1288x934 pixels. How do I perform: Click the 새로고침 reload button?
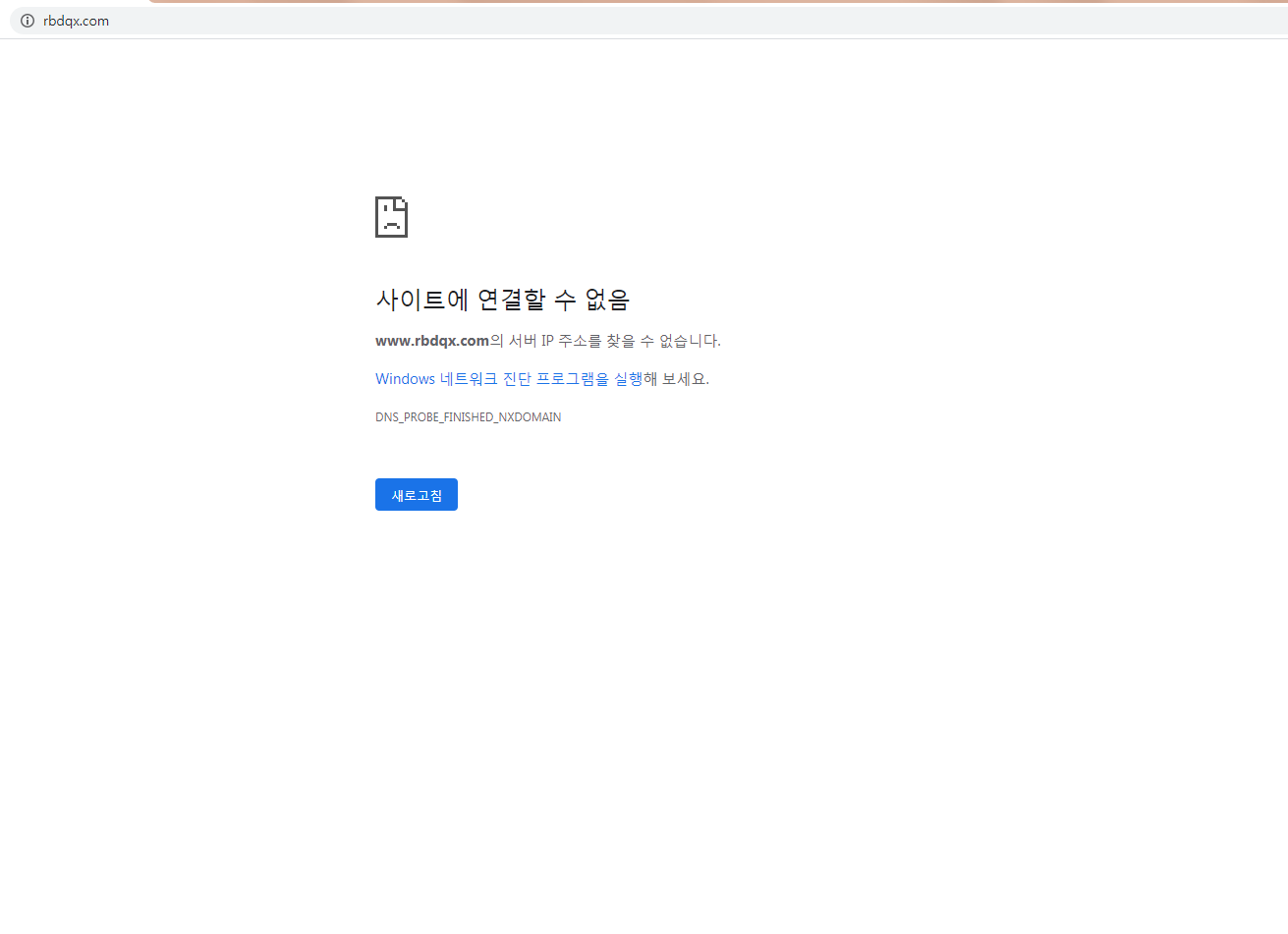click(x=417, y=495)
